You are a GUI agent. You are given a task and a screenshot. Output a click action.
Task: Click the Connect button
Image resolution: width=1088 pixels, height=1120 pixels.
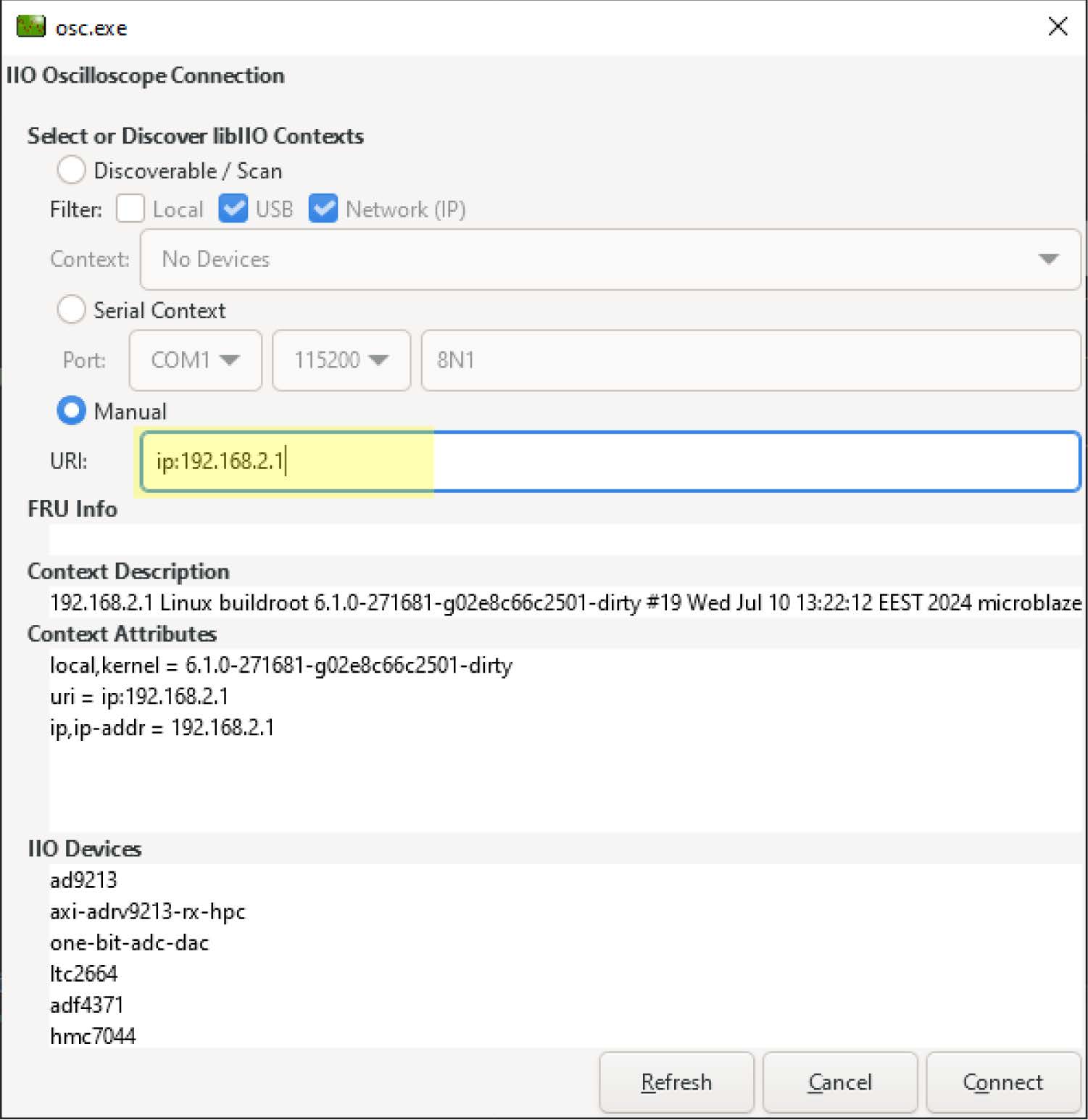coord(1003,1082)
